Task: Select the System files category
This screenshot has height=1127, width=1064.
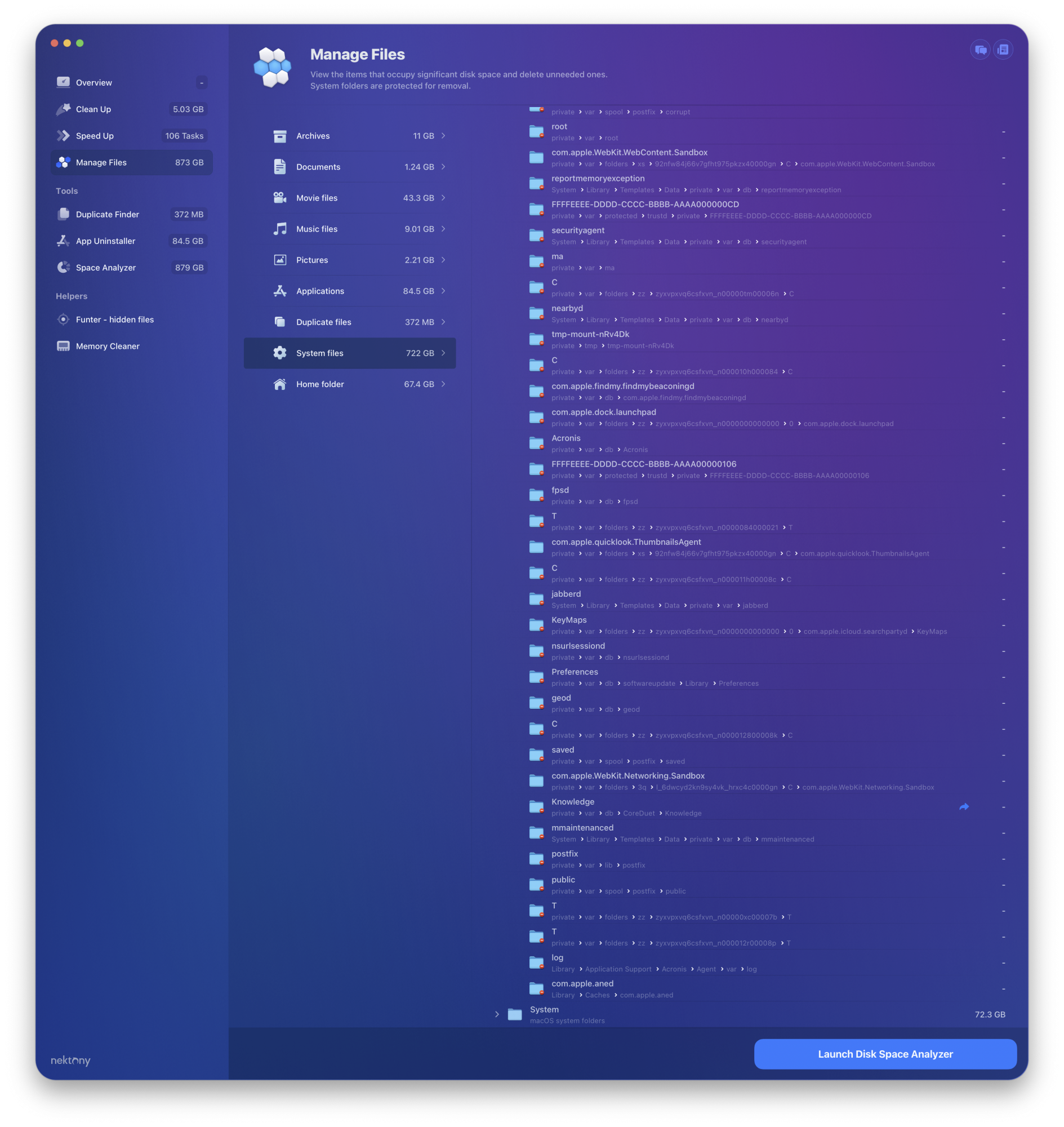Action: 350,353
